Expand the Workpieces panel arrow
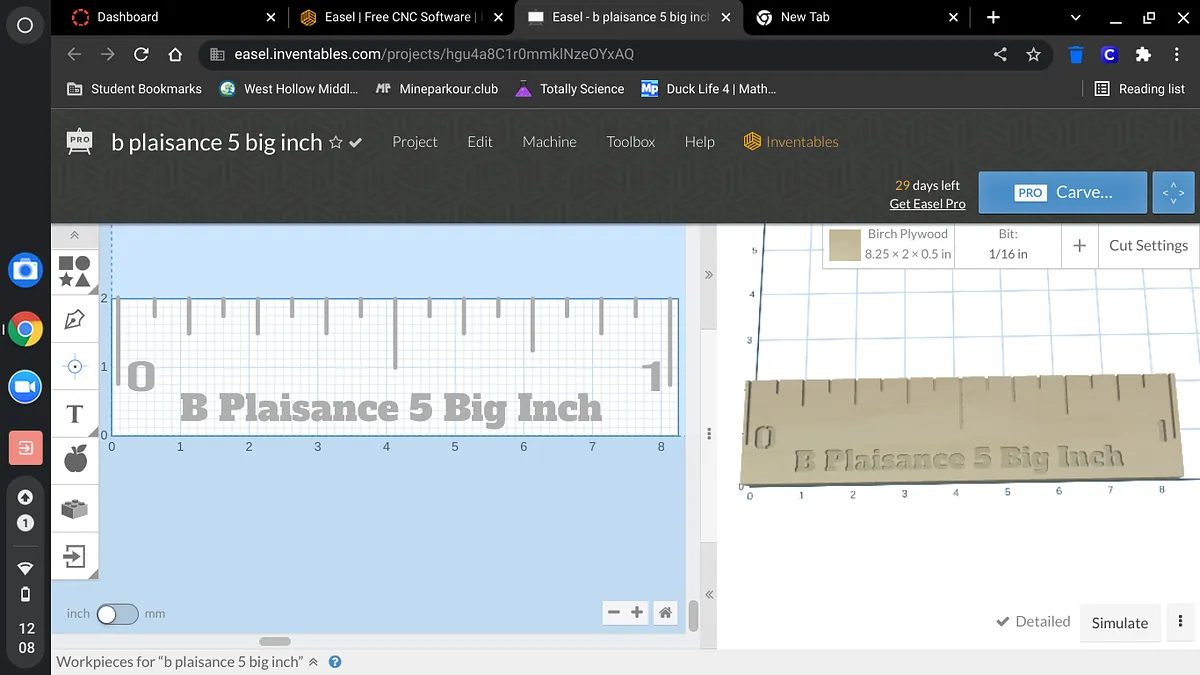The width and height of the screenshot is (1200, 675). [x=313, y=662]
